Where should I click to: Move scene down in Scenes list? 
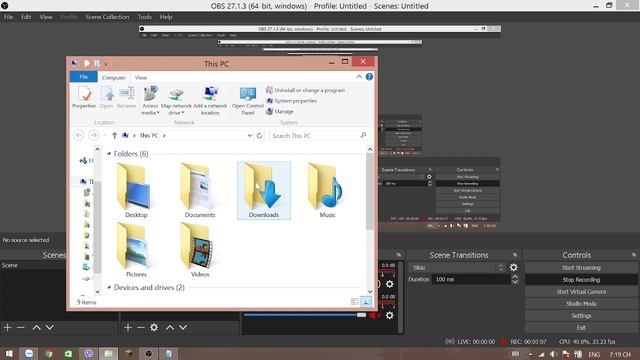pos(49,327)
